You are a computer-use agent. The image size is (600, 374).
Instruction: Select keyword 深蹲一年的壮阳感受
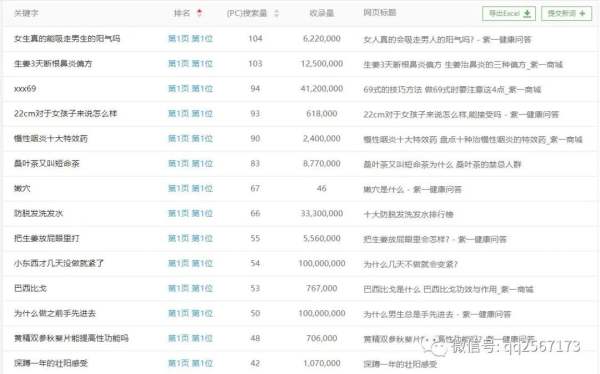click(x=51, y=363)
